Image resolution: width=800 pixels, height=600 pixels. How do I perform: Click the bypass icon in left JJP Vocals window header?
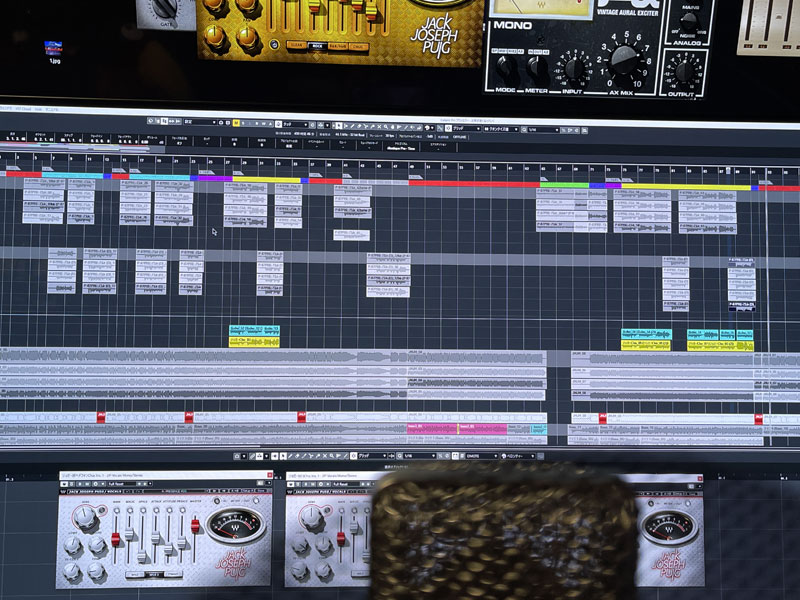[64, 483]
